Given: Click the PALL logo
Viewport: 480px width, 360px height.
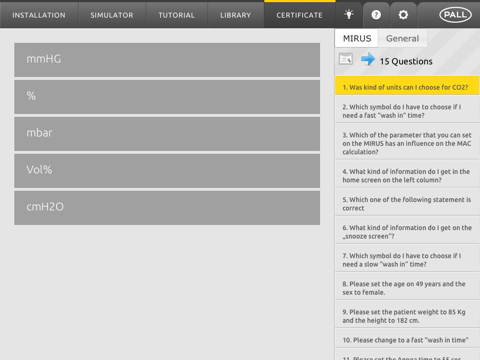Looking at the screenshot, I should coord(455,15).
